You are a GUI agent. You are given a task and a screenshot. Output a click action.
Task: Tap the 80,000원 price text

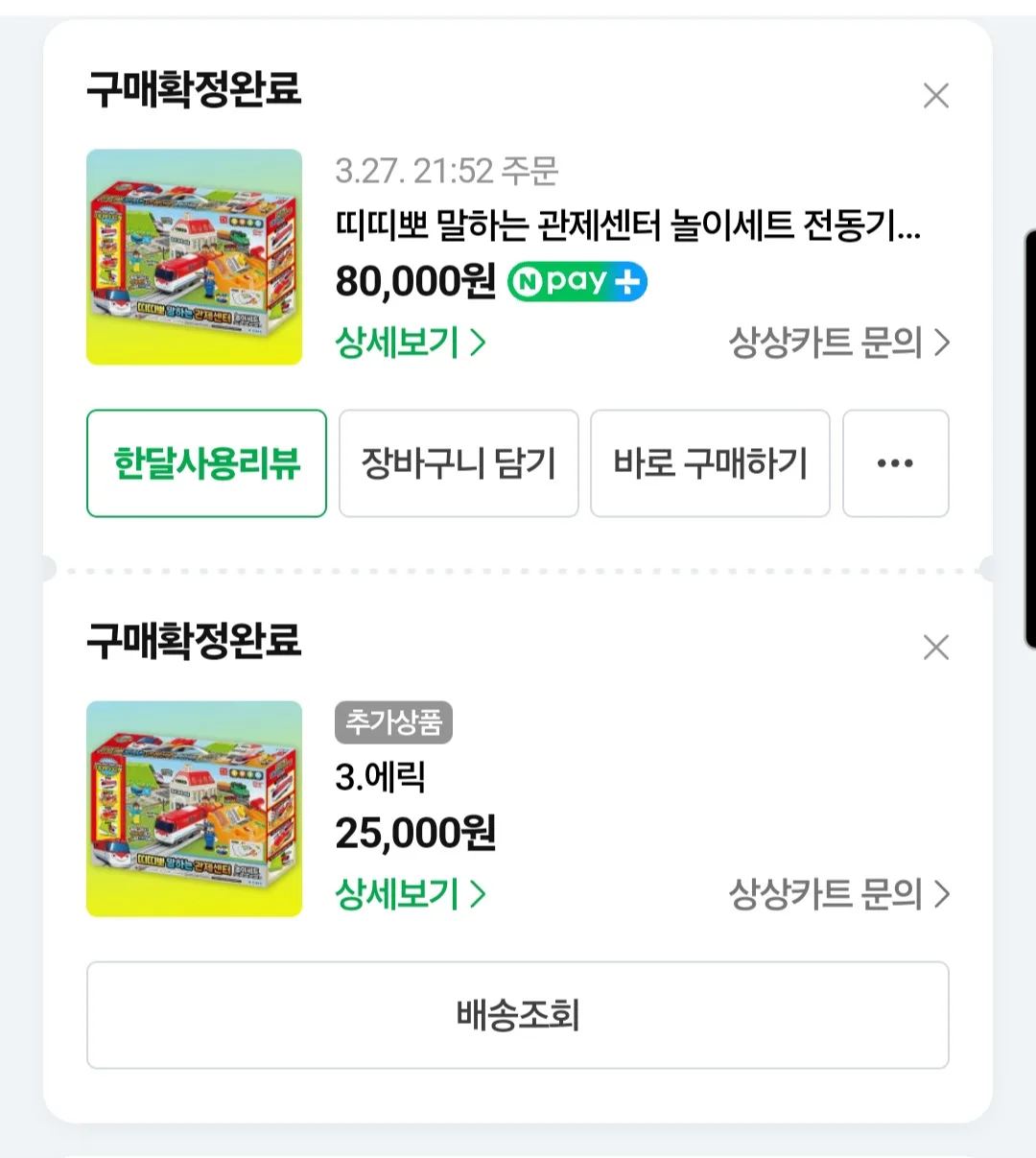tap(415, 281)
